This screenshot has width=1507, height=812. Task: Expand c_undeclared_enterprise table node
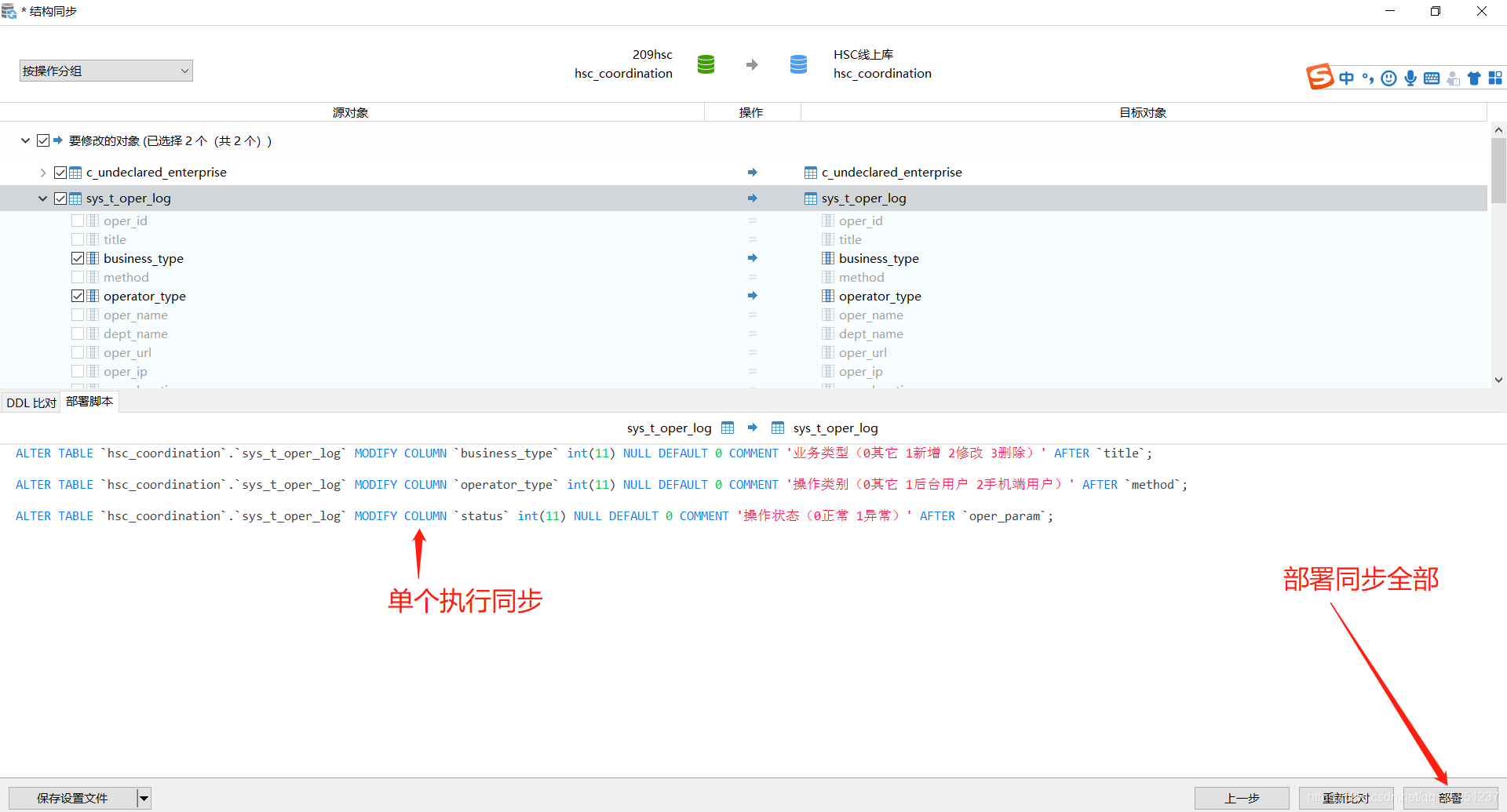click(x=43, y=173)
